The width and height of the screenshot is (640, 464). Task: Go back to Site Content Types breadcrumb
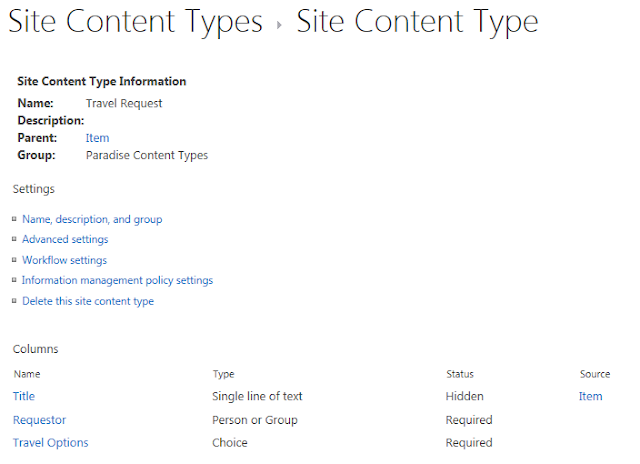[135, 22]
